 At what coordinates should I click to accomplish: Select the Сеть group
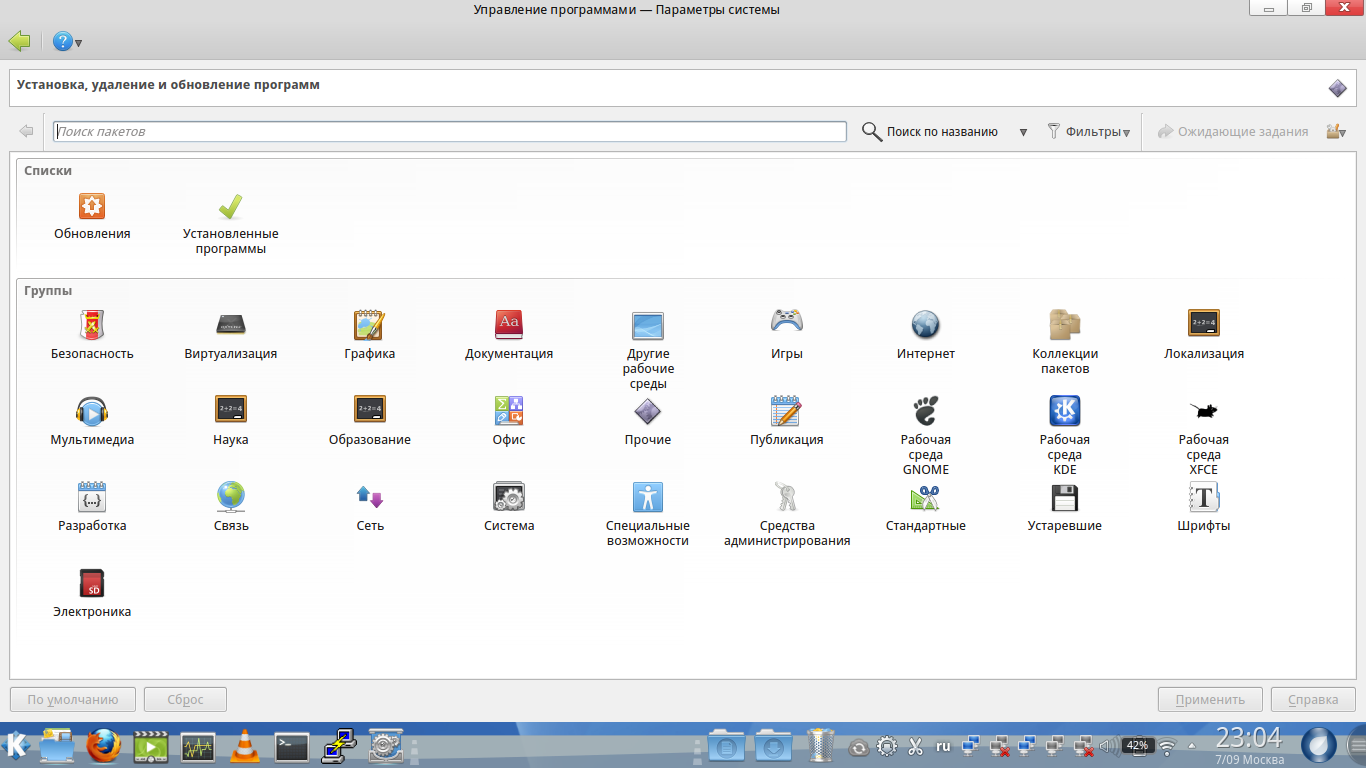[x=369, y=507]
